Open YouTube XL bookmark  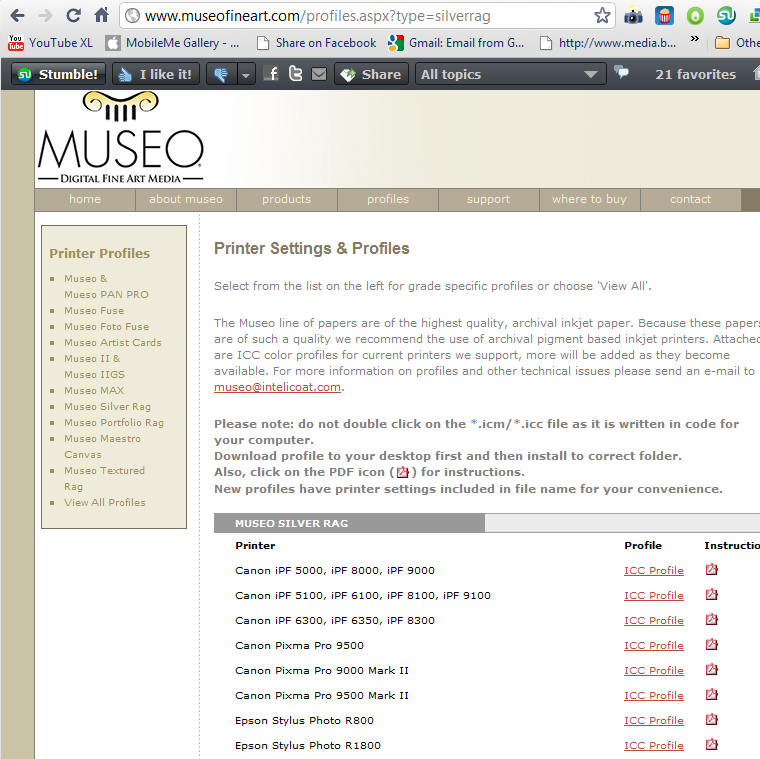click(x=50, y=43)
